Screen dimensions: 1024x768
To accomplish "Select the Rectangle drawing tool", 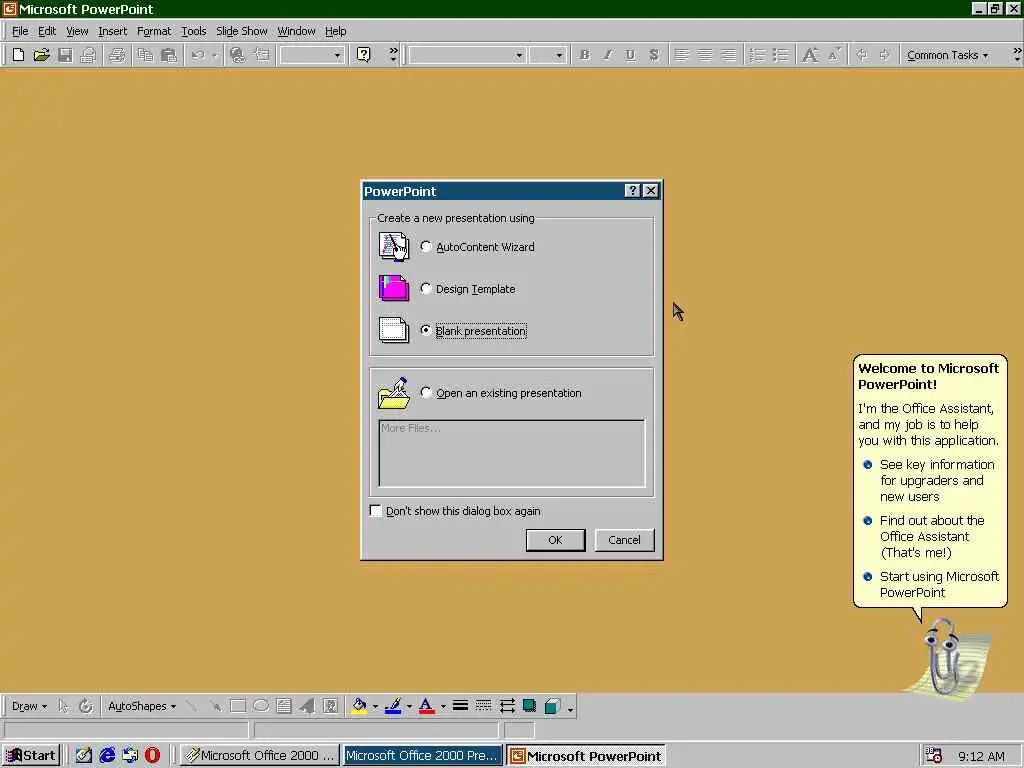I will point(238,706).
